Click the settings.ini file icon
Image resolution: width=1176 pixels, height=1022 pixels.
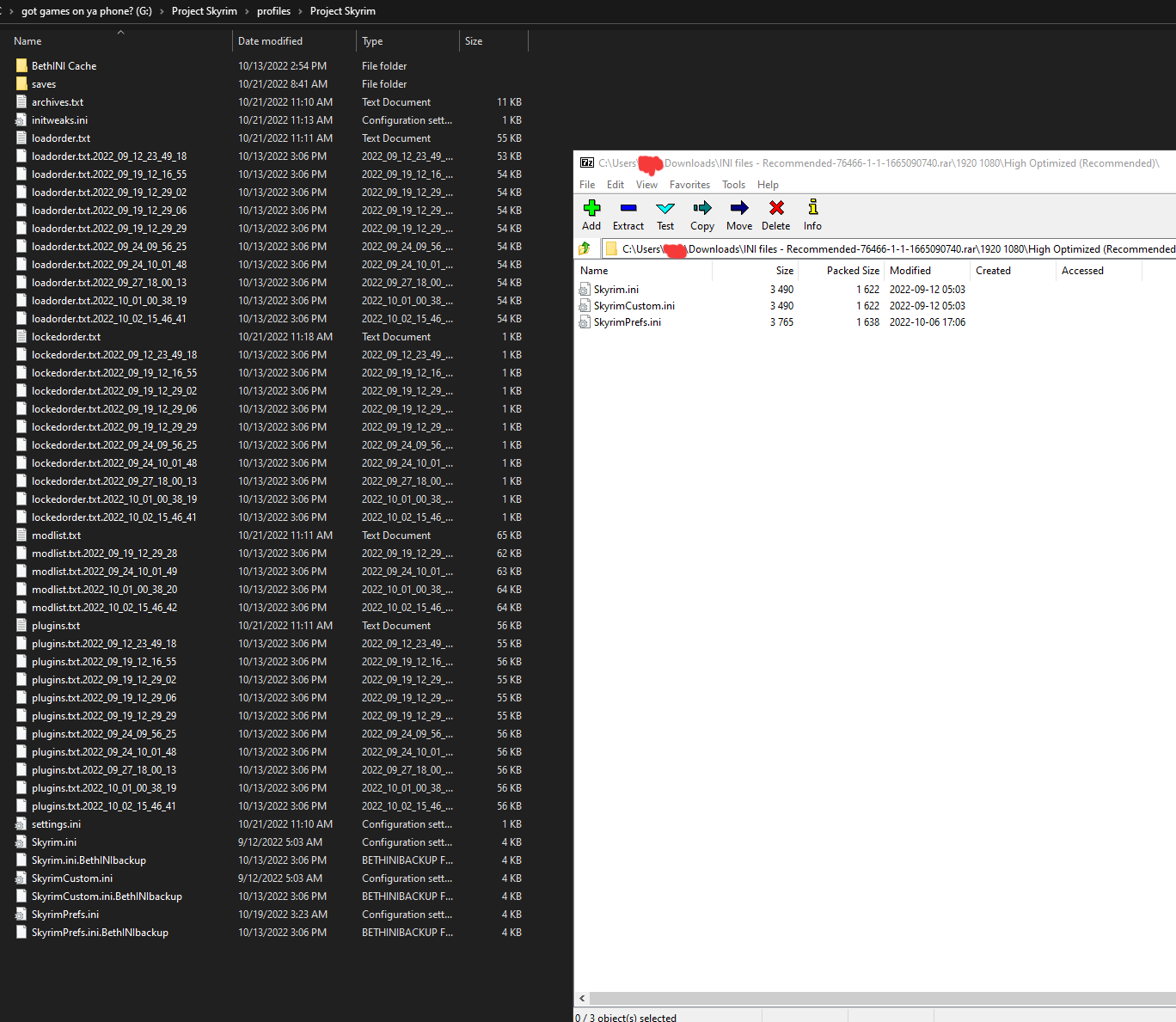(21, 823)
